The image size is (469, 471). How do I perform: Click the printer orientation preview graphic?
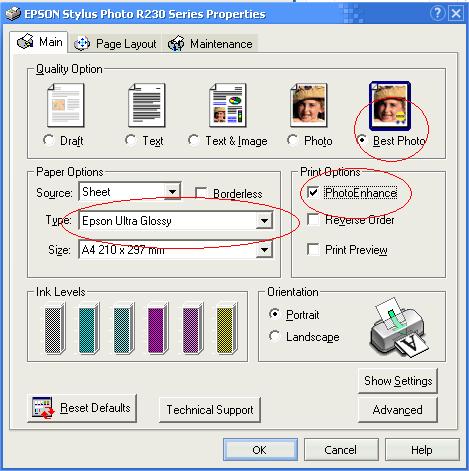click(x=399, y=328)
